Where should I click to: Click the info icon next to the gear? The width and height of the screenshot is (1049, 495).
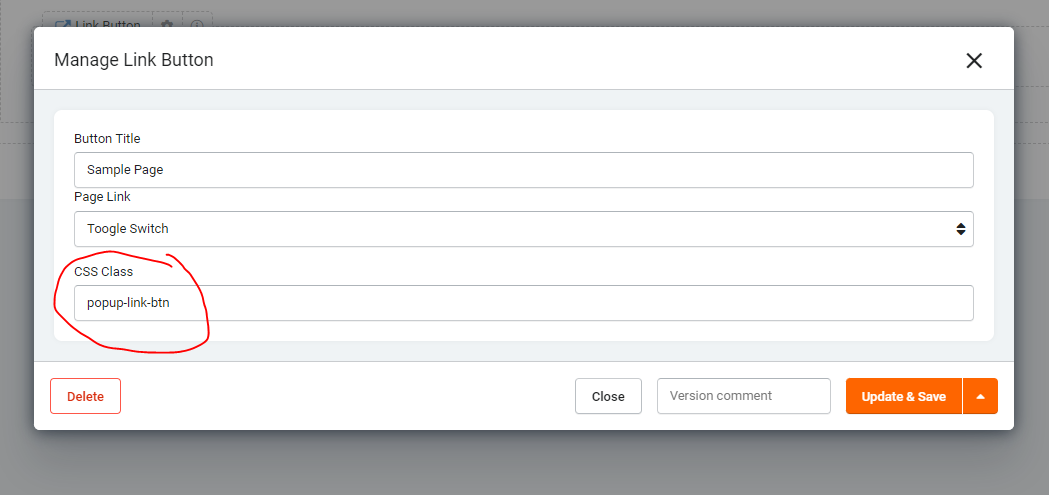[197, 24]
